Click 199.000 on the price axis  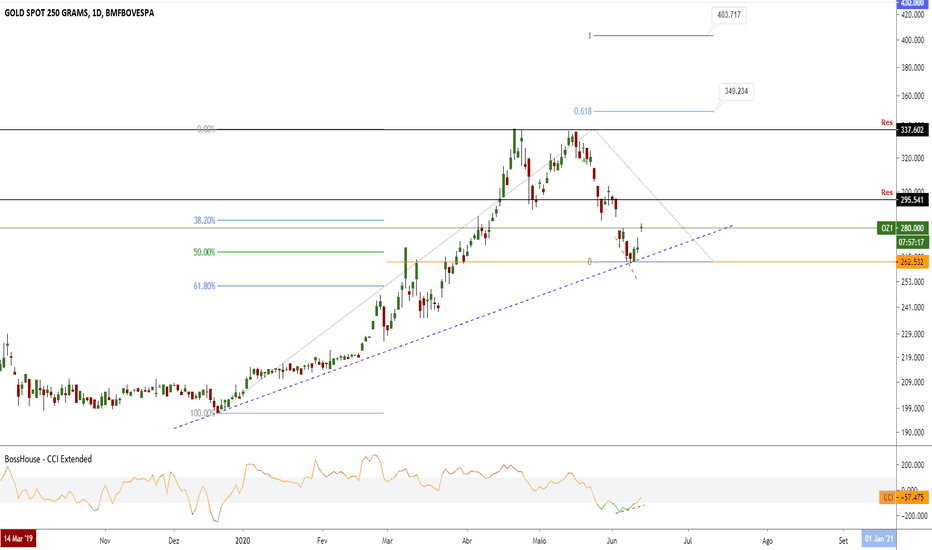click(912, 408)
